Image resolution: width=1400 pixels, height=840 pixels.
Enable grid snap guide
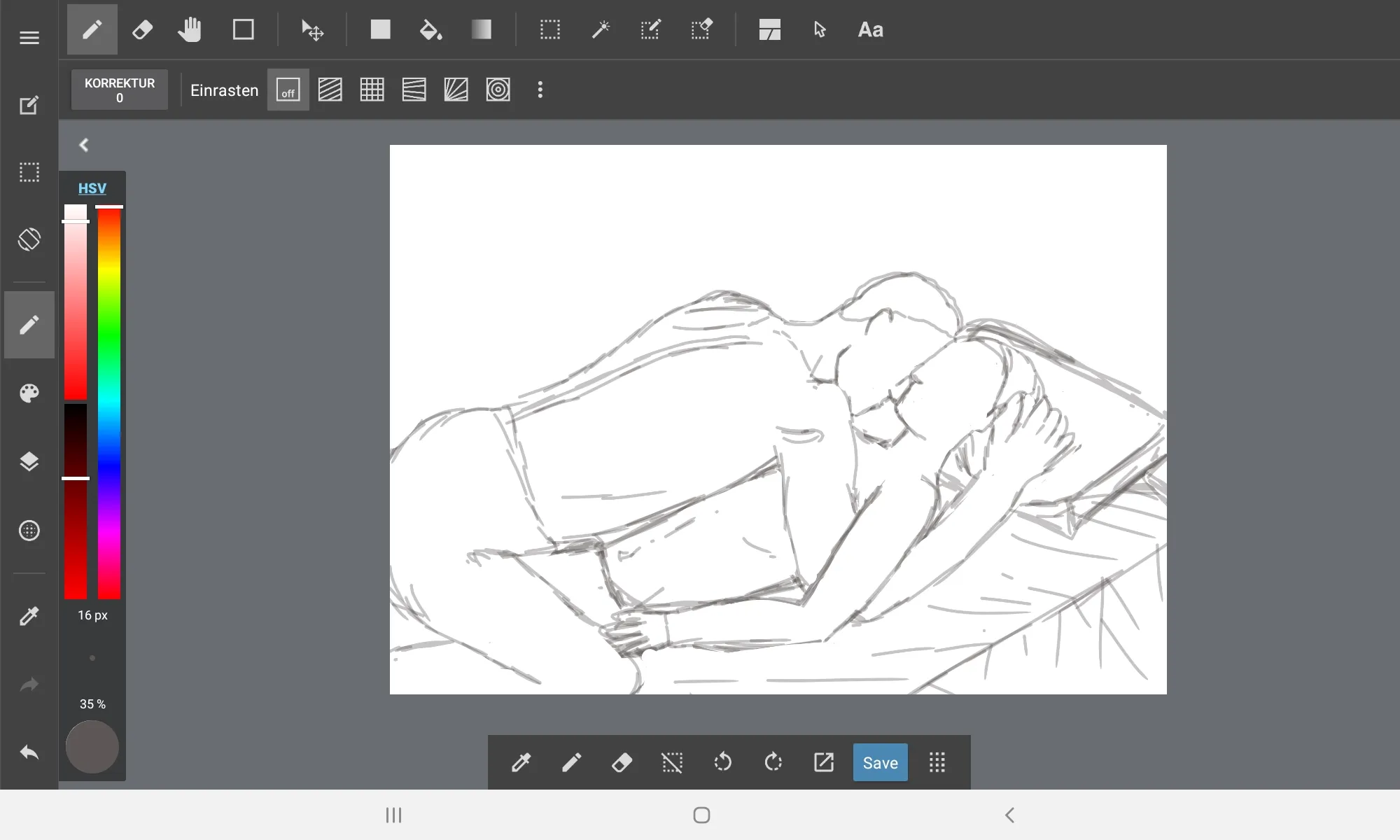[x=372, y=90]
